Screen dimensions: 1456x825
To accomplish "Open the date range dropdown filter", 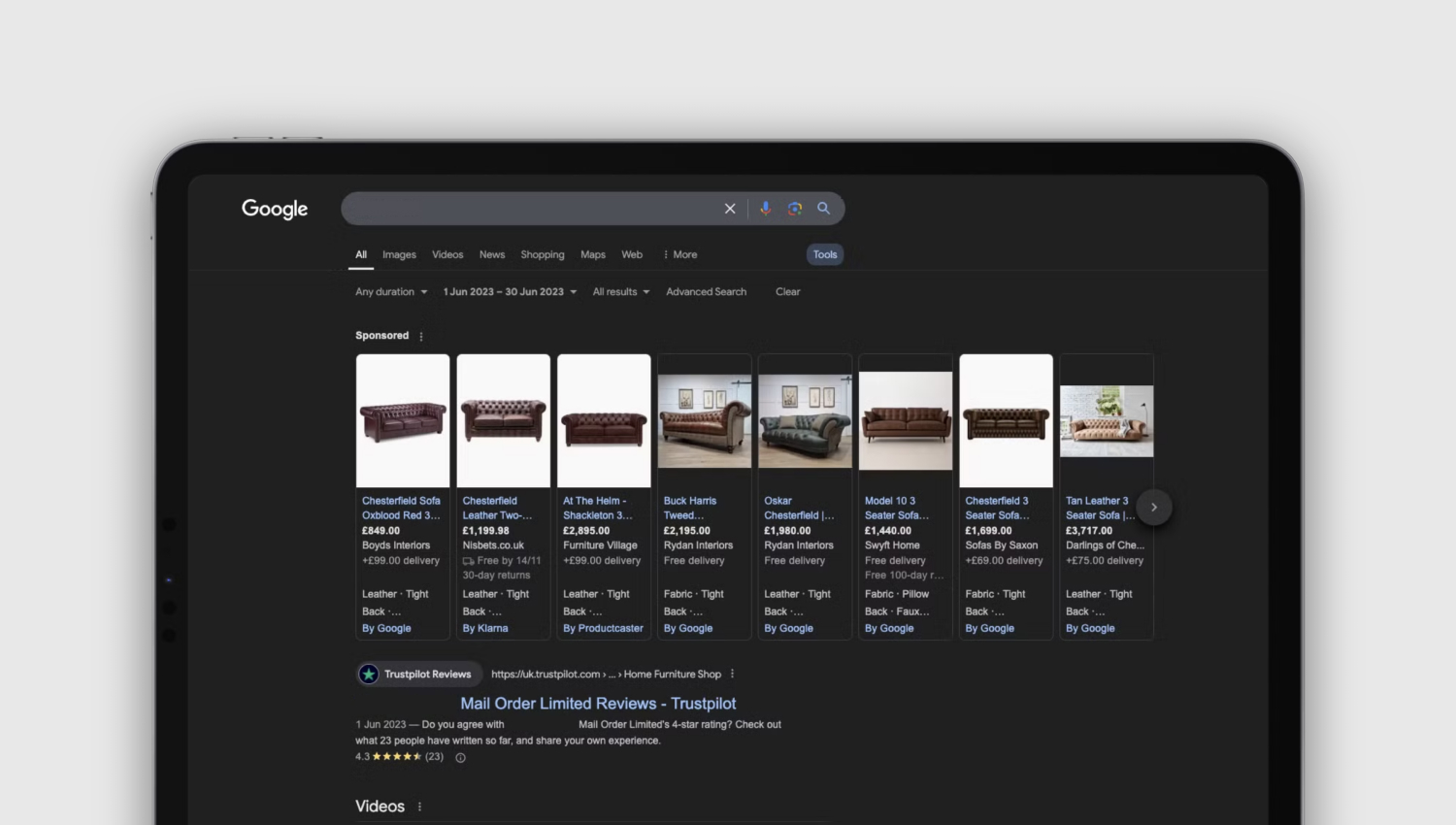I will [x=510, y=292].
